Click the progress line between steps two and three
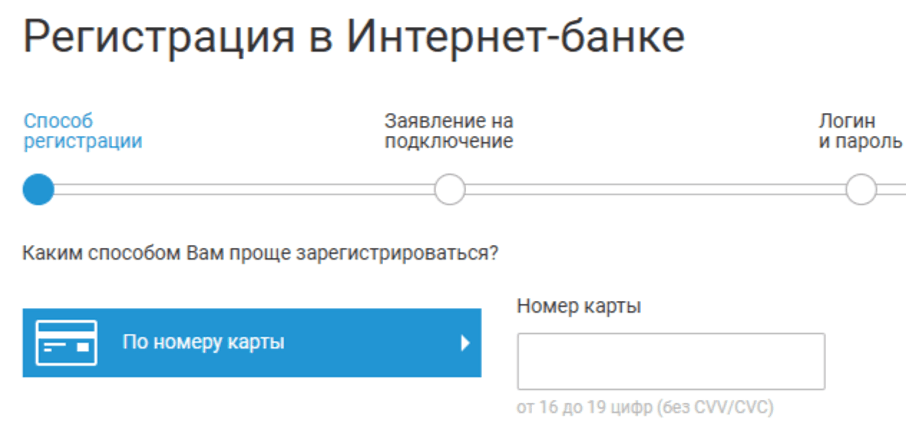The width and height of the screenshot is (906, 437). (655, 189)
